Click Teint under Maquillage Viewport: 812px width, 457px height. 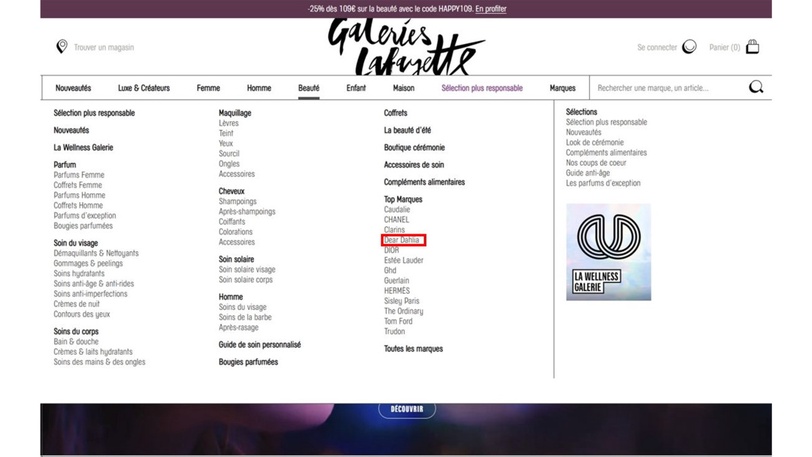tap(226, 133)
